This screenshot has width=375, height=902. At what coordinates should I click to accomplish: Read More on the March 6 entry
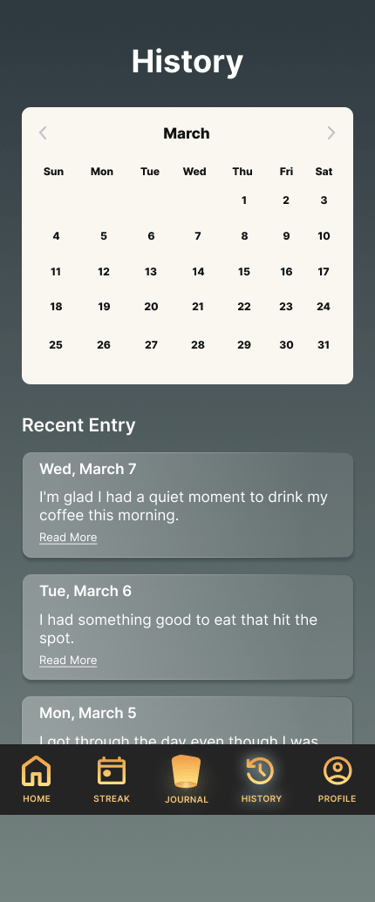click(68, 660)
